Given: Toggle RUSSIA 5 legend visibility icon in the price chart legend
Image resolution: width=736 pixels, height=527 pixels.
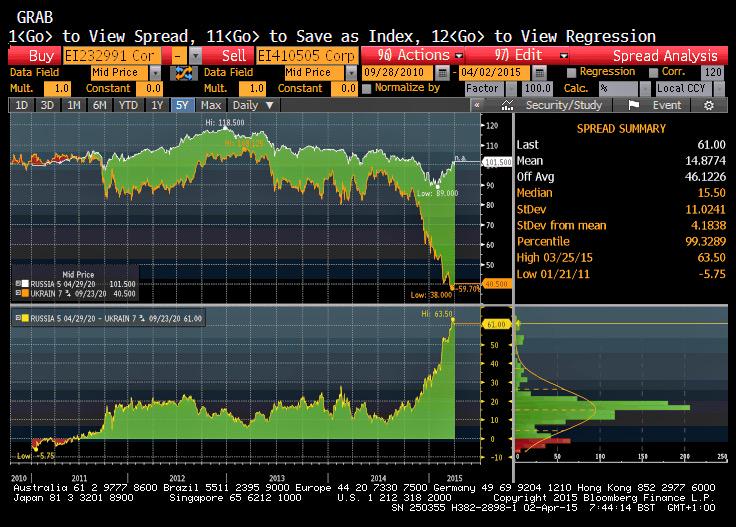Looking at the screenshot, I should tap(18, 283).
